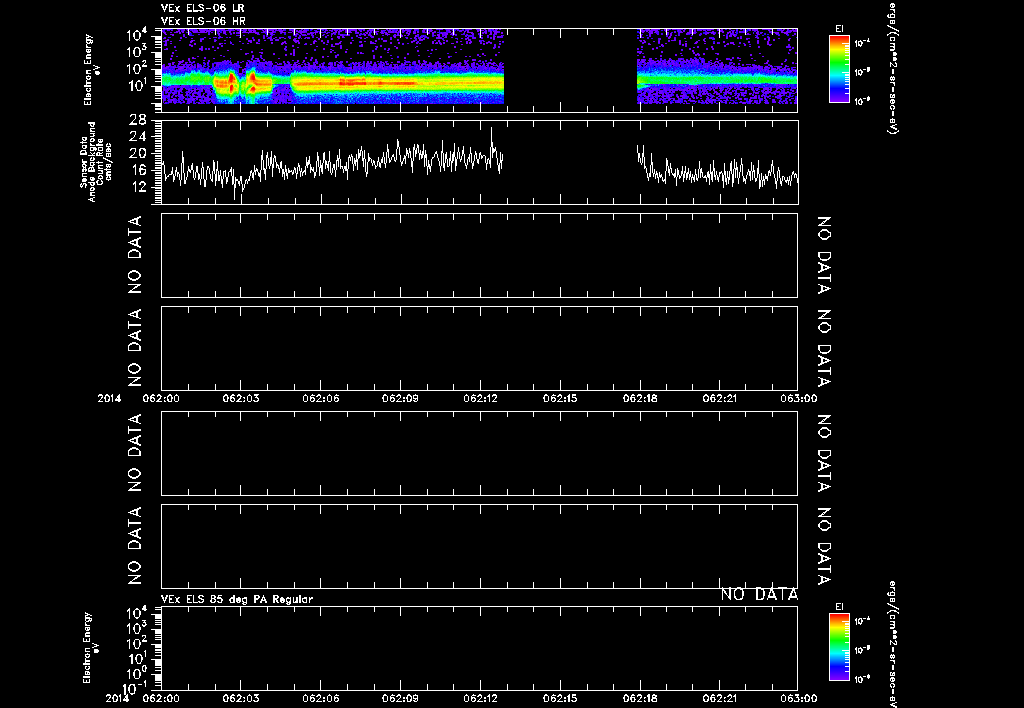Screen dimensions: 1024x708
Task: Click the black data gap in top spectrogram
Action: tap(570, 66)
